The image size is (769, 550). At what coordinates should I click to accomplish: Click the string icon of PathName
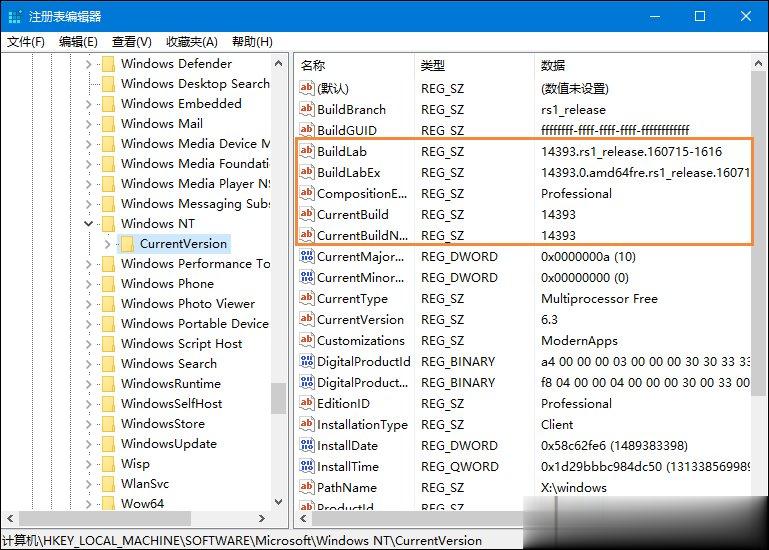(x=307, y=487)
